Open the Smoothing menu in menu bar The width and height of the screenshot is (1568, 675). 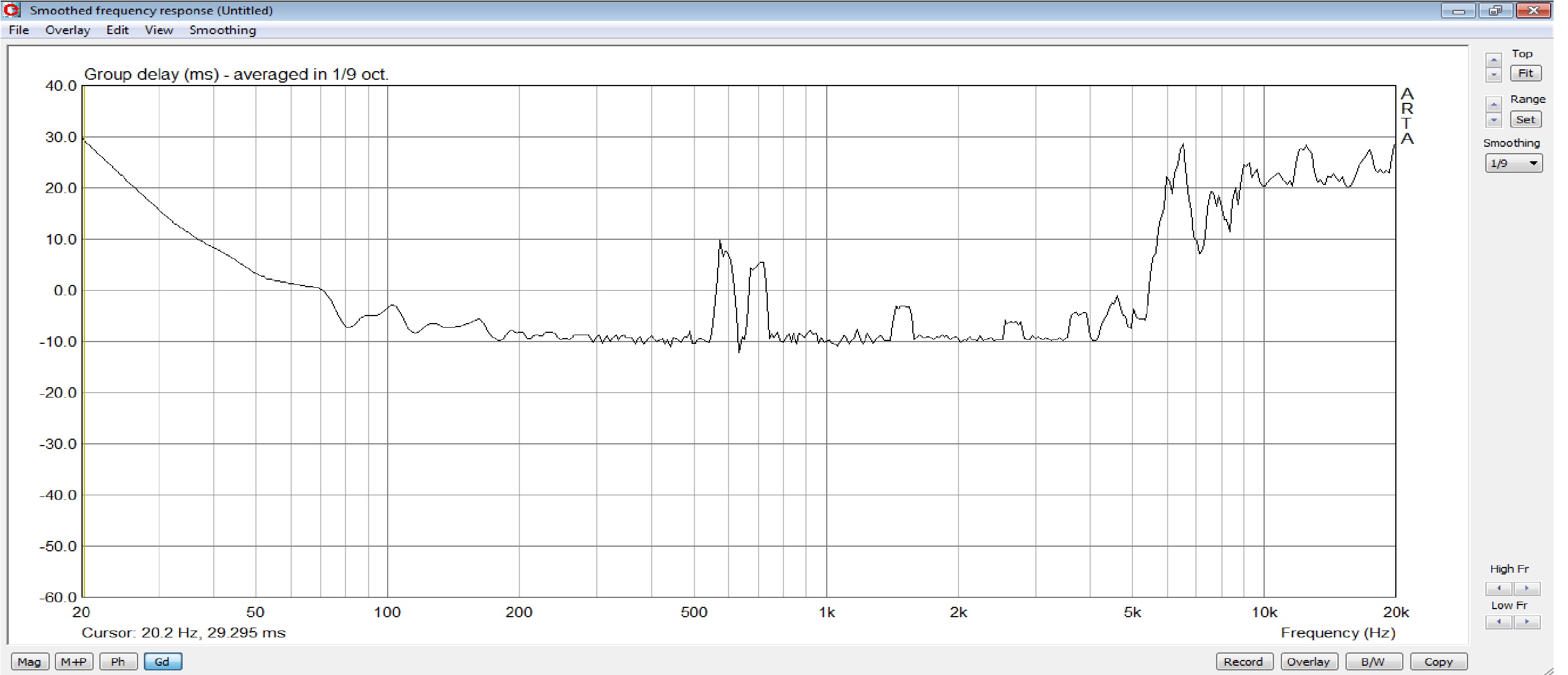pyautogui.click(x=222, y=30)
